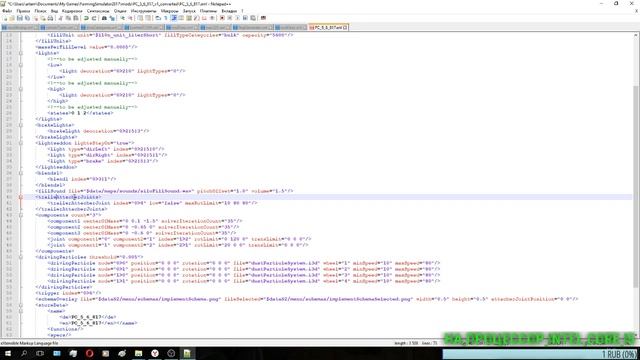Open Windows taskbar search

(24, 353)
